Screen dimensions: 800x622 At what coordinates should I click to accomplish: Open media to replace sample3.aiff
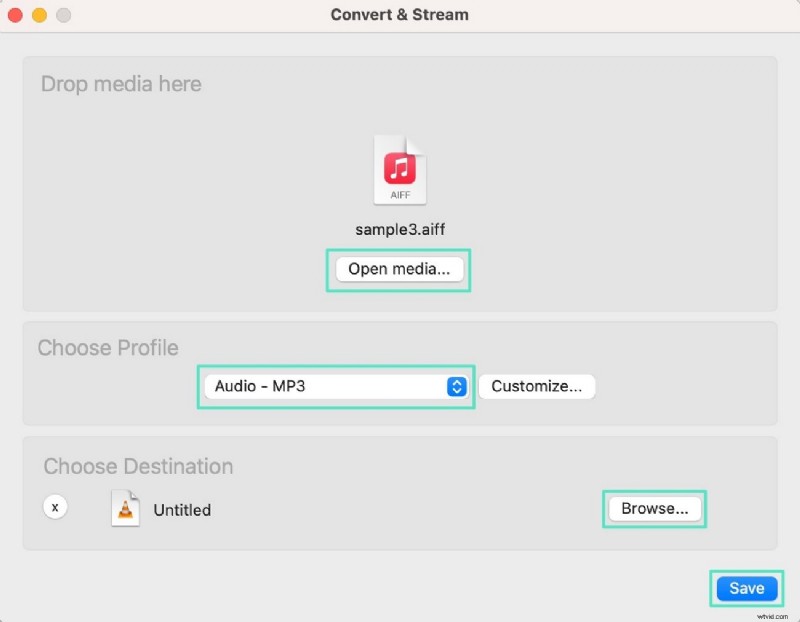tap(398, 270)
